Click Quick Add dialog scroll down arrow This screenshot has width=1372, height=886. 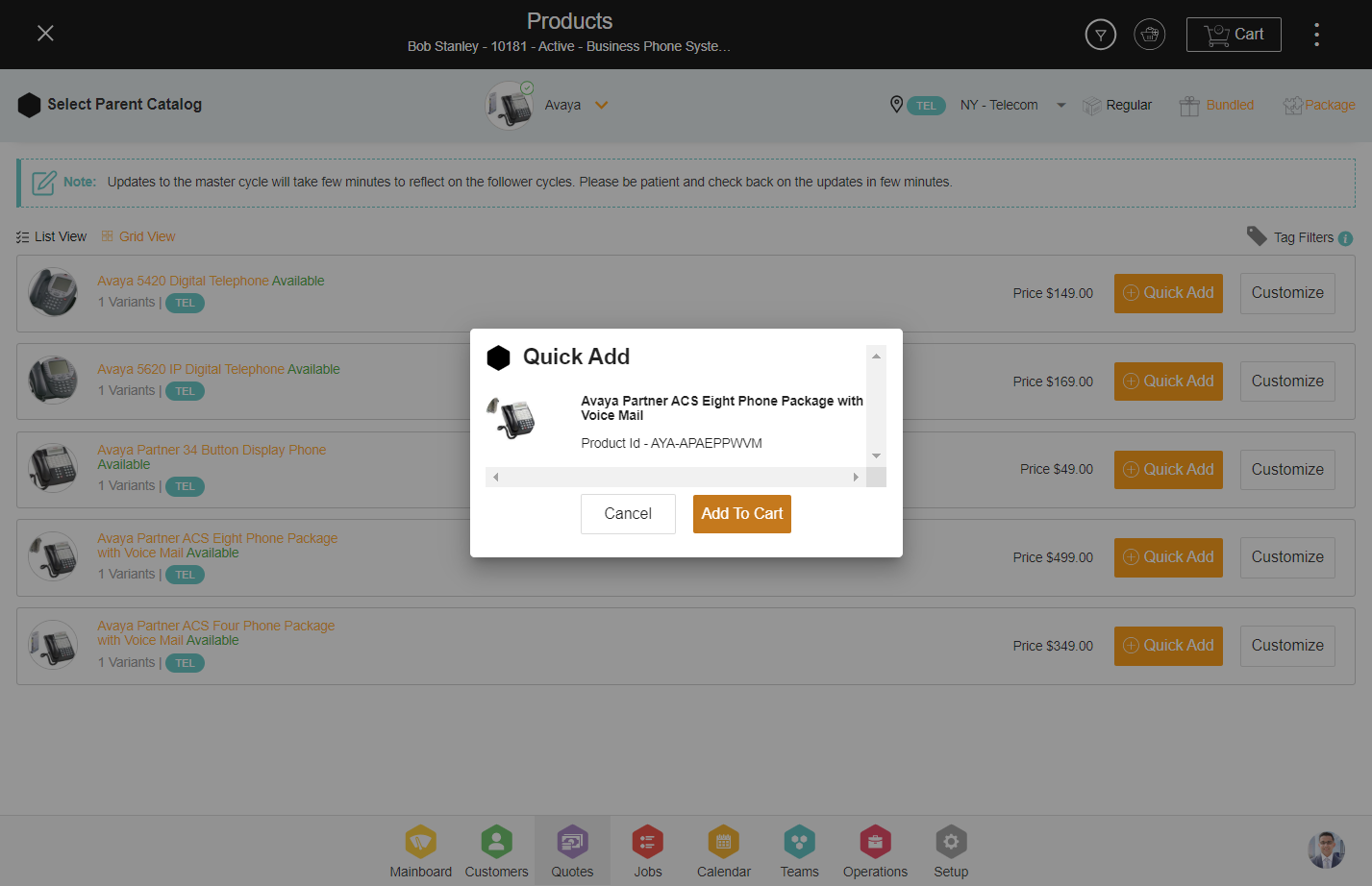tap(876, 455)
